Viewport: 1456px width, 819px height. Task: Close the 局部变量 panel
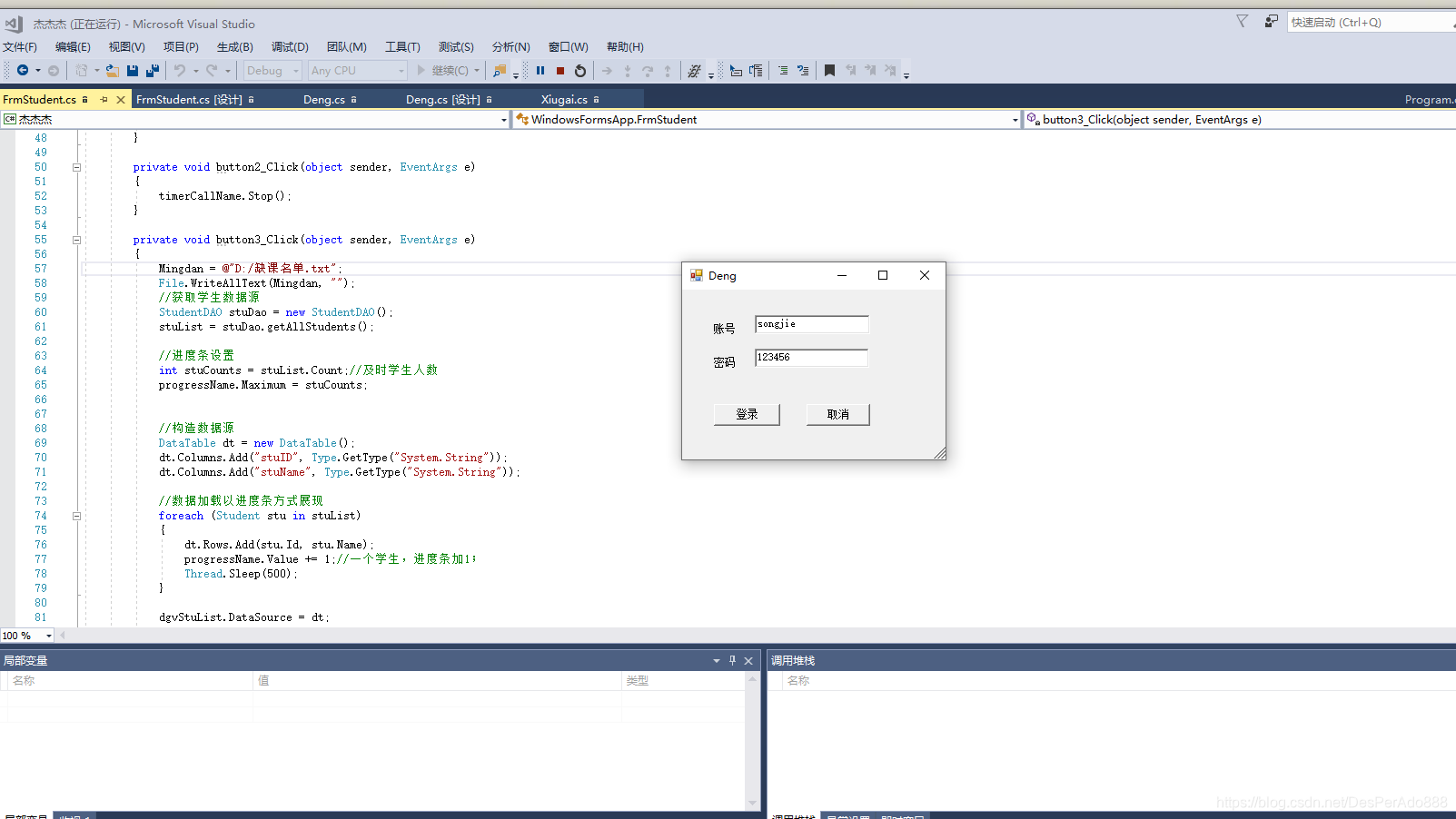click(748, 661)
